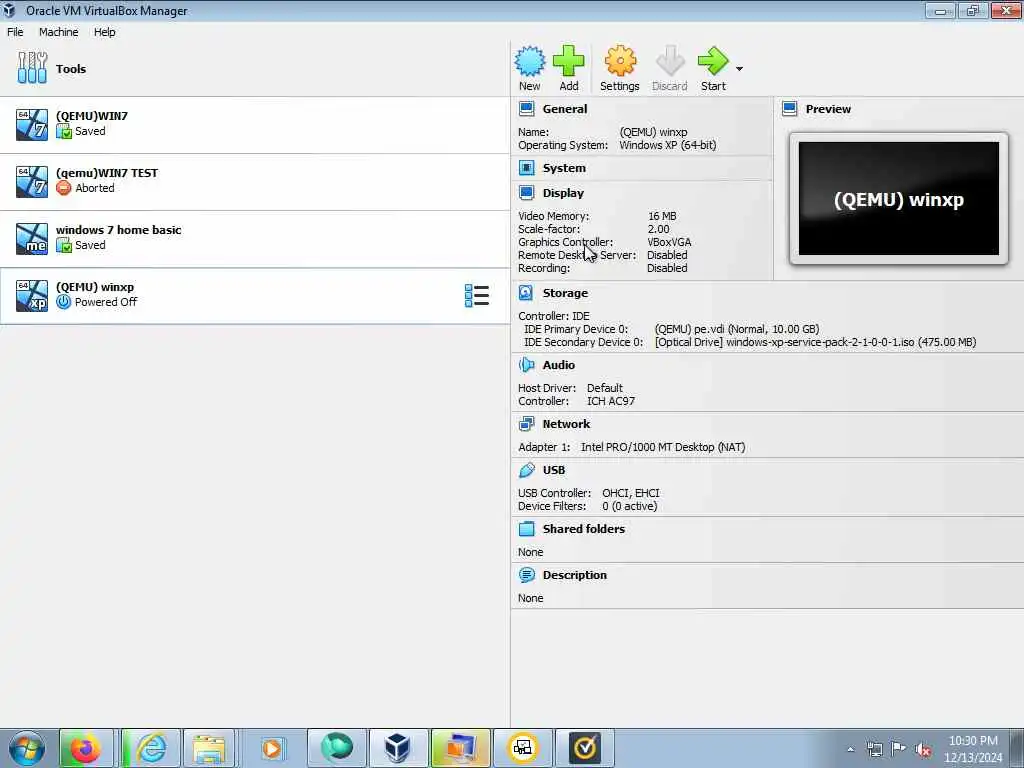Open the Display section header
The width and height of the screenshot is (1024, 768).
pos(563,193)
